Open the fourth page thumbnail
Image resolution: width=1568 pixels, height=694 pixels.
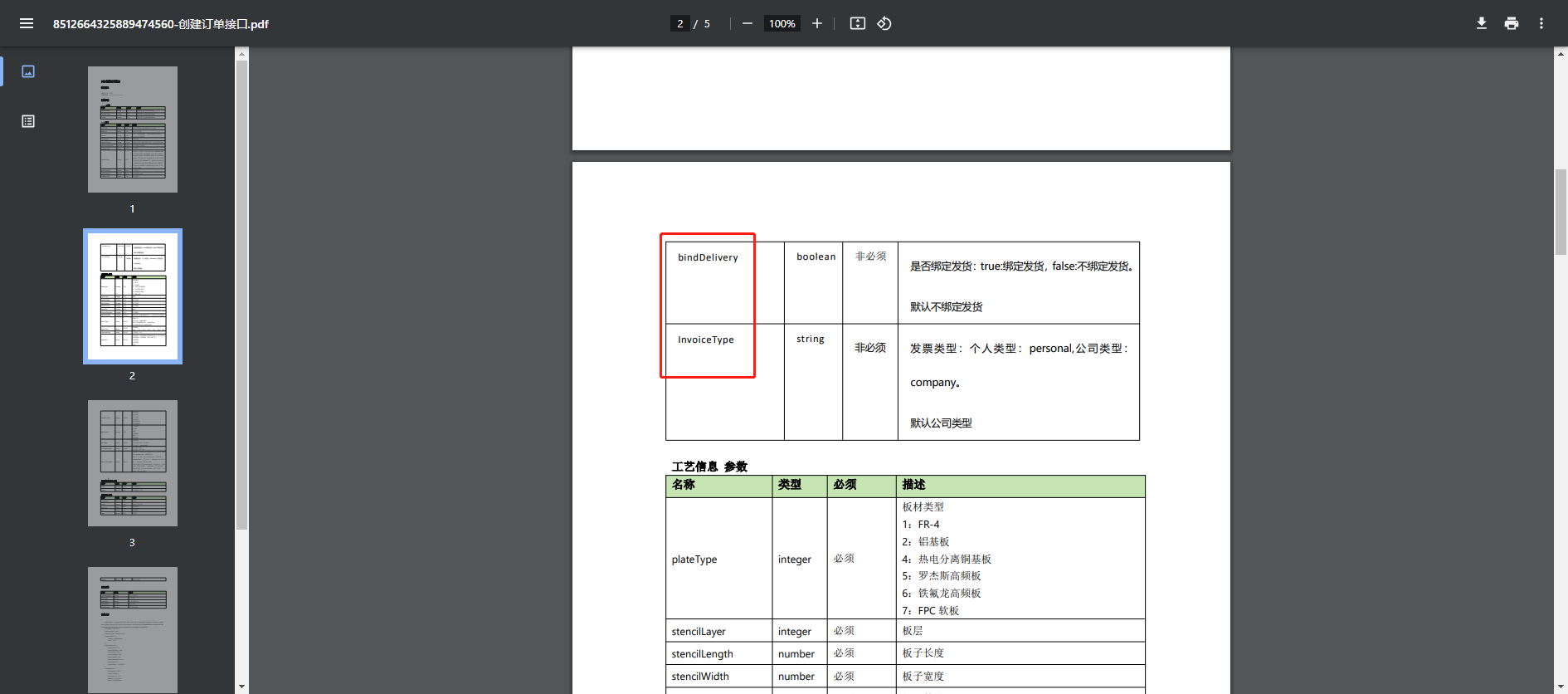click(x=133, y=629)
